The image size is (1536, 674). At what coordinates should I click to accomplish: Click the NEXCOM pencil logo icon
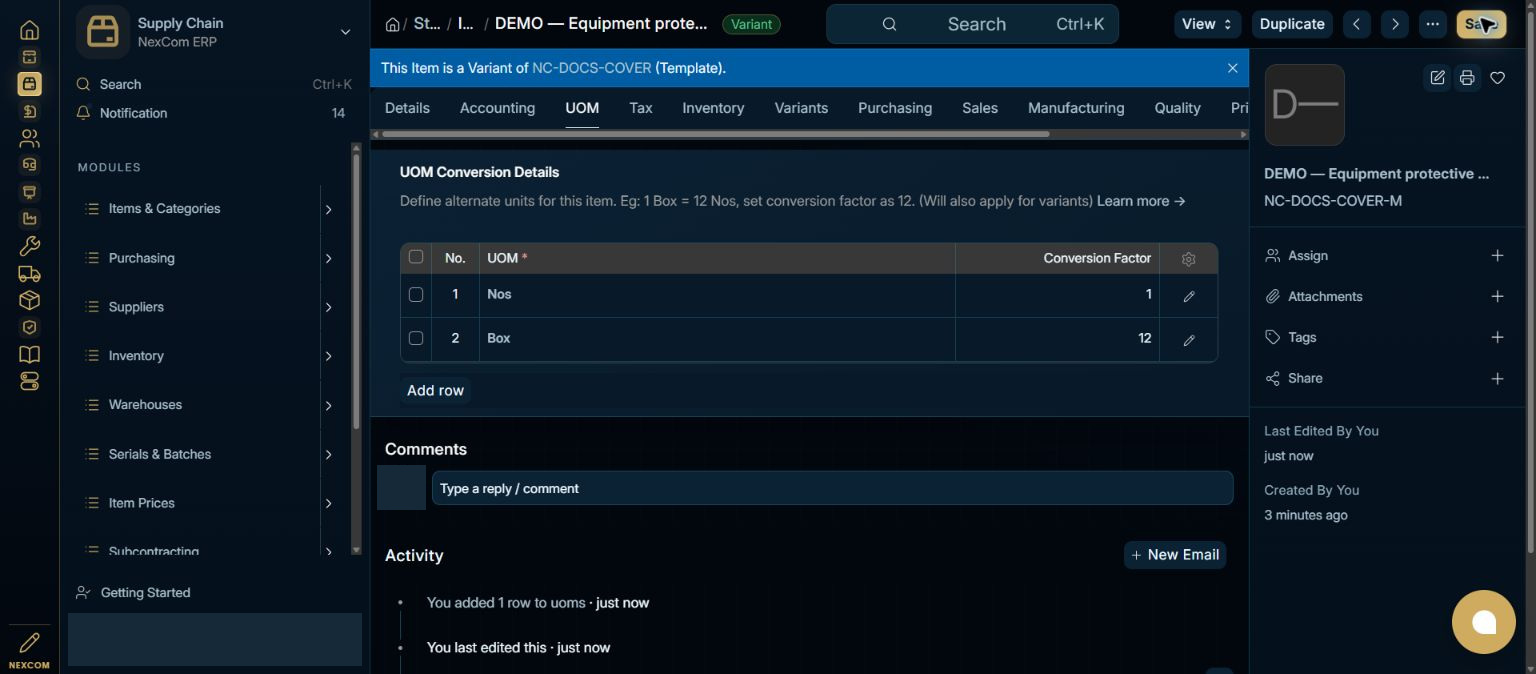(x=29, y=643)
